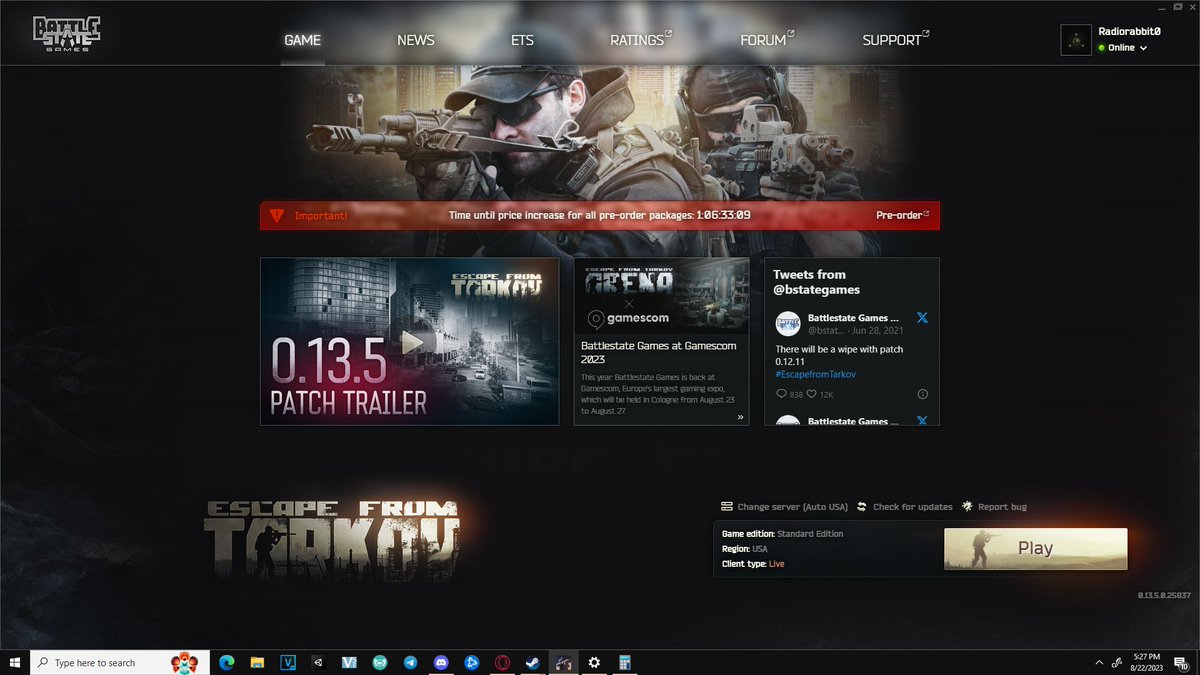The height and width of the screenshot is (675, 1200).
Task: Open the second tweet's X logo
Action: [x=922, y=421]
